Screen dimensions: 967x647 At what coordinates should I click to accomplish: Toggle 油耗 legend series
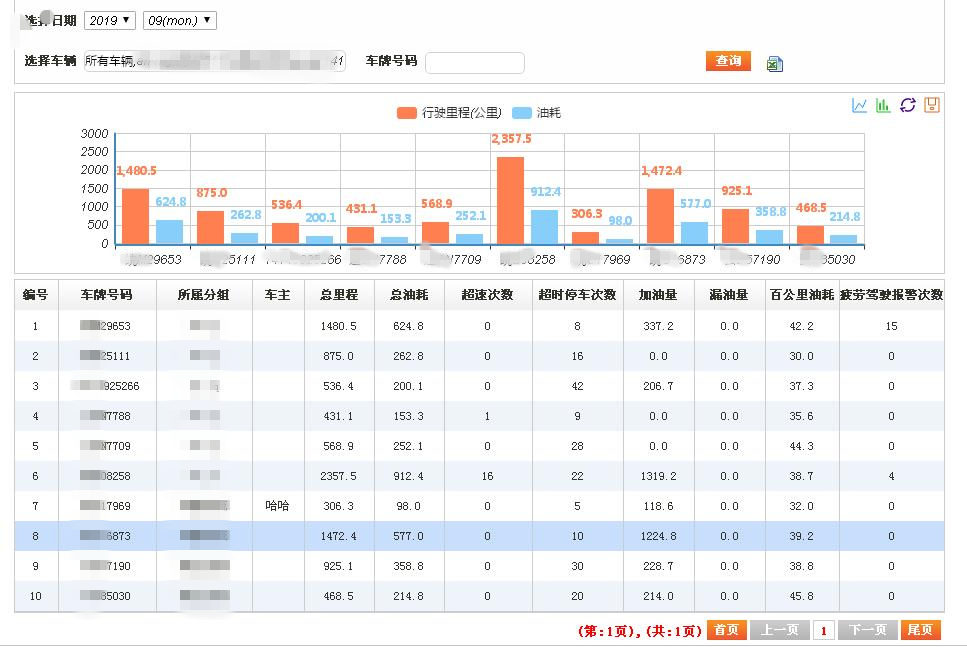point(537,113)
